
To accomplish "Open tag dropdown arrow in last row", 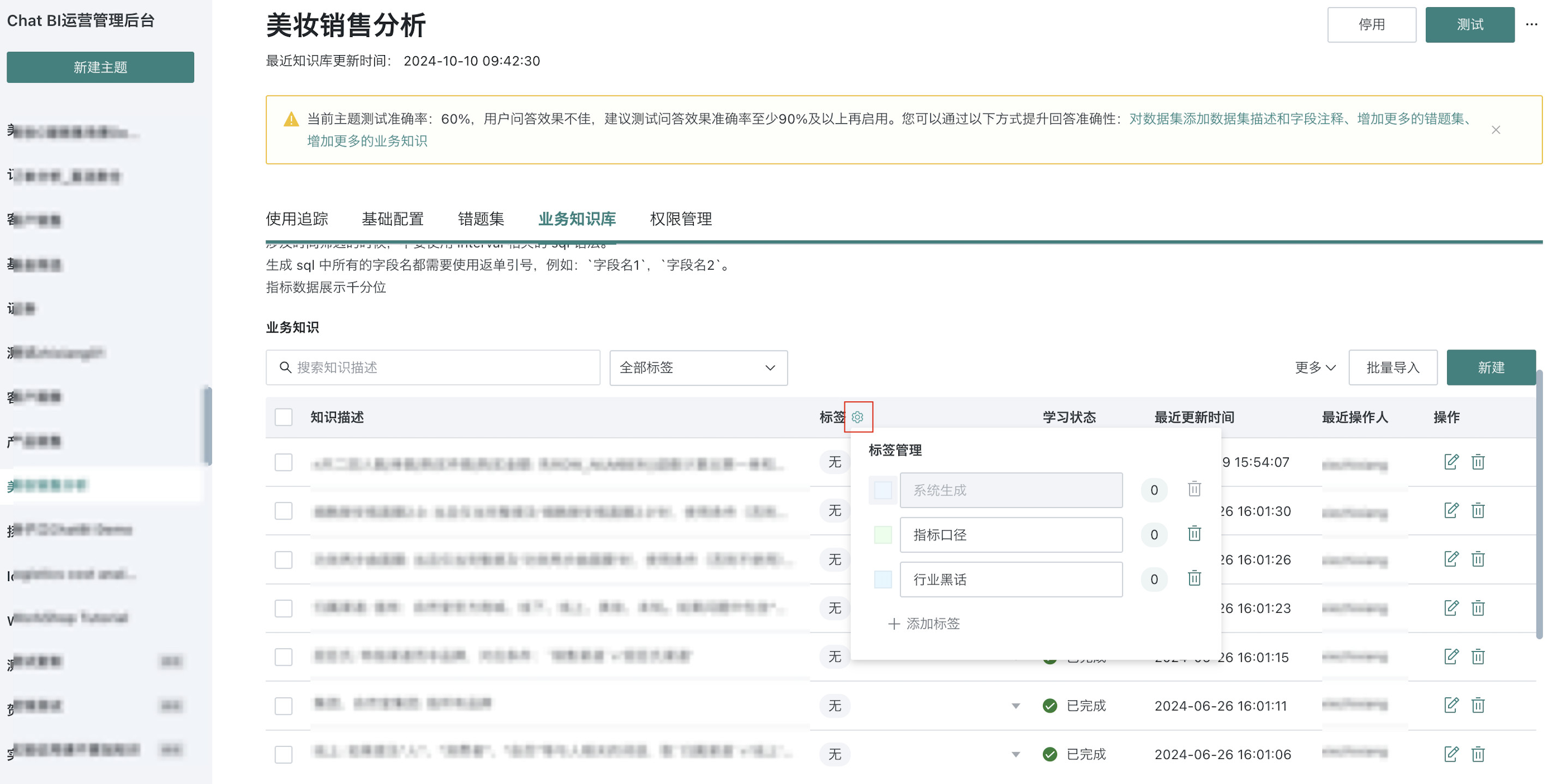I will (x=1016, y=755).
